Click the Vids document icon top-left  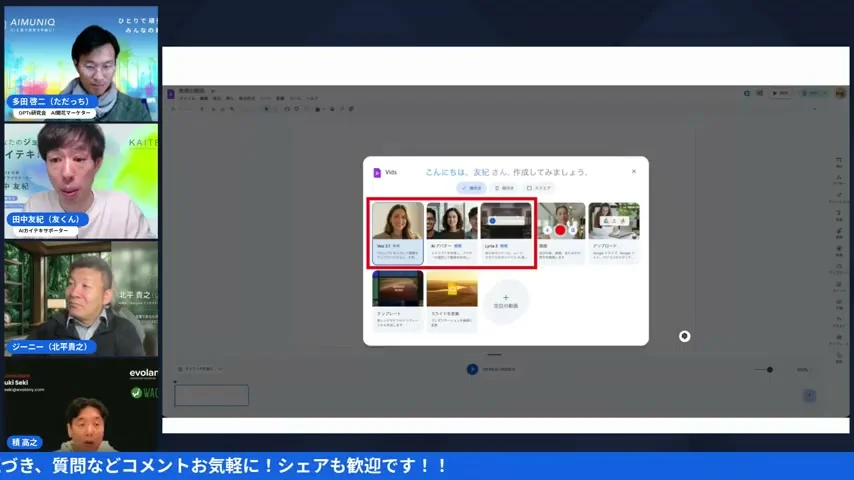click(x=171, y=94)
